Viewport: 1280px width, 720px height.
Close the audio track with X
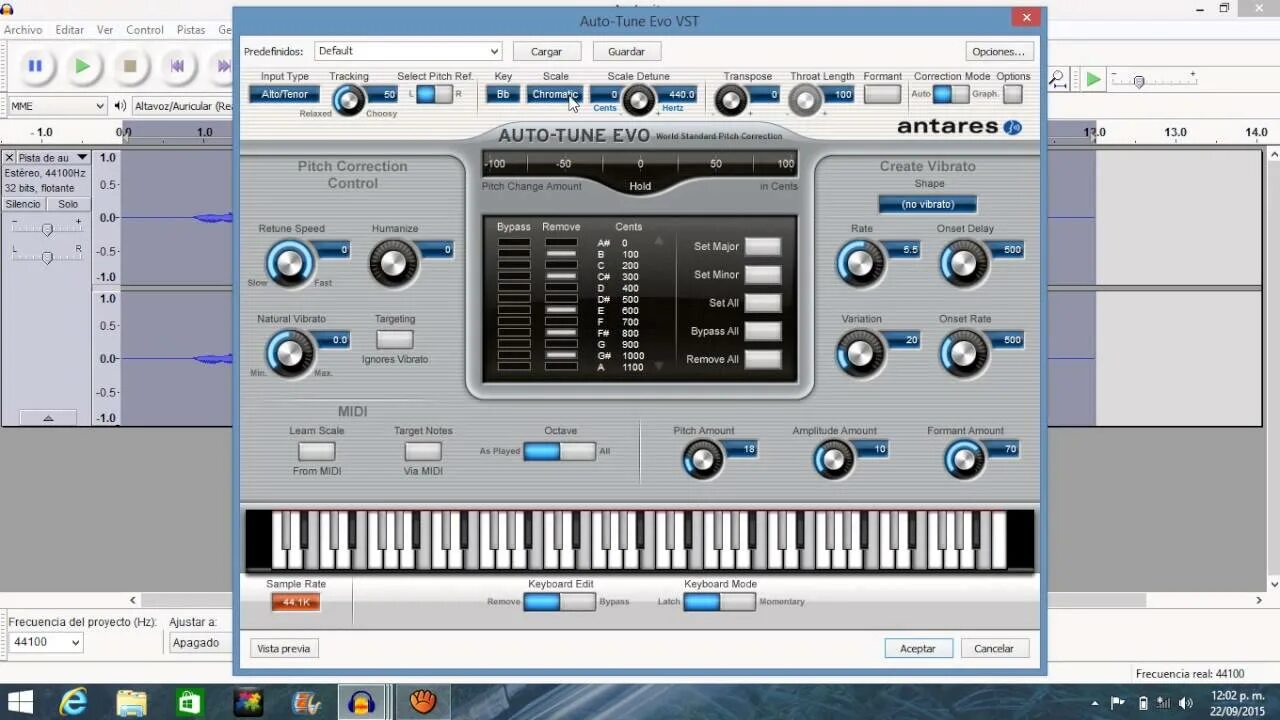9,158
